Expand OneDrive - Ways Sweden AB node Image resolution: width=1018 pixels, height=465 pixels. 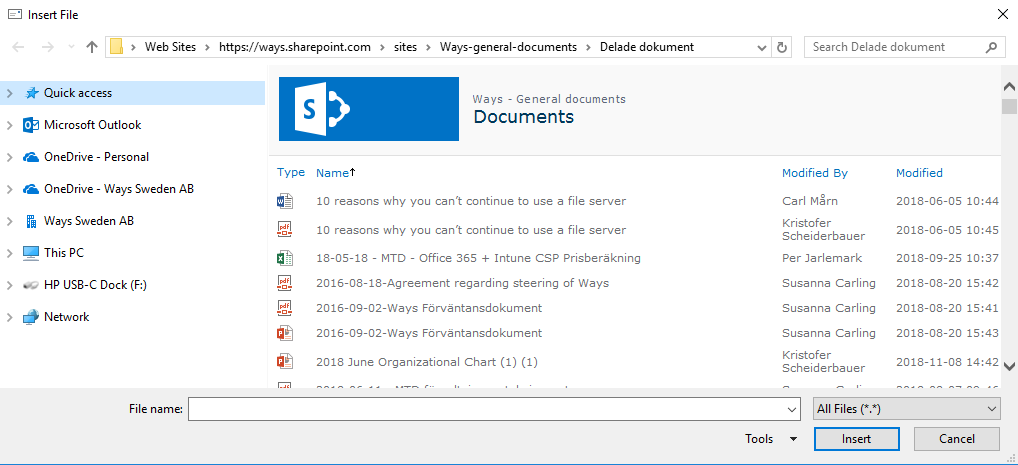[9, 190]
